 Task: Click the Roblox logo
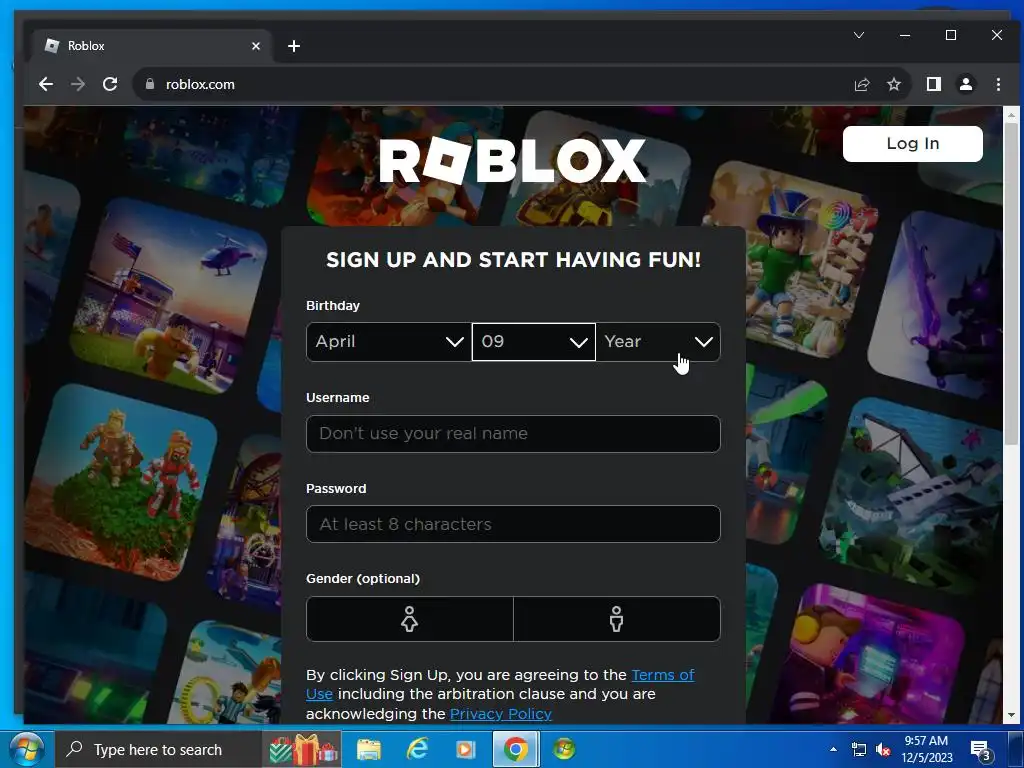click(x=513, y=161)
